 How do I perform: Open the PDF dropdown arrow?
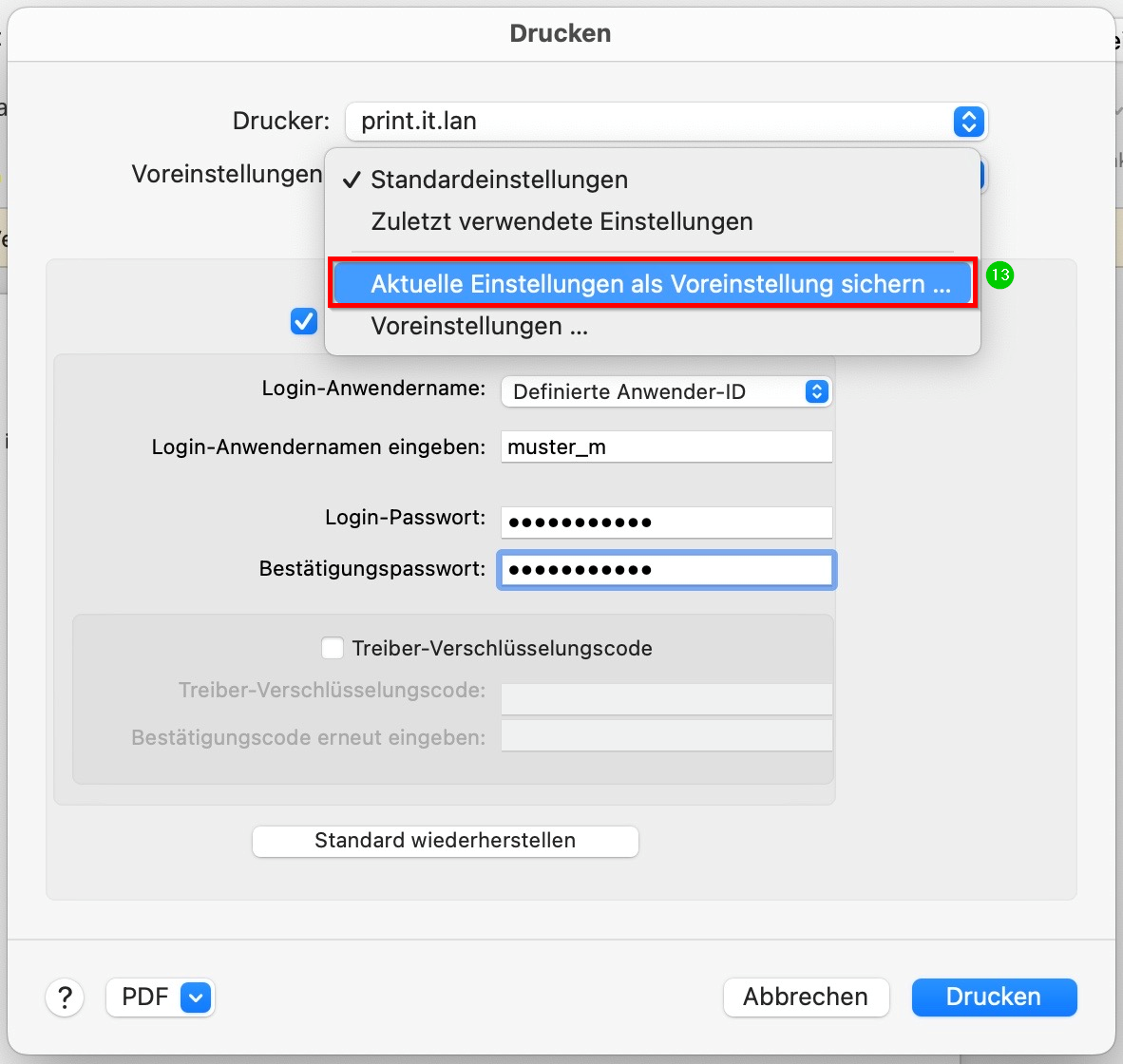coord(196,997)
